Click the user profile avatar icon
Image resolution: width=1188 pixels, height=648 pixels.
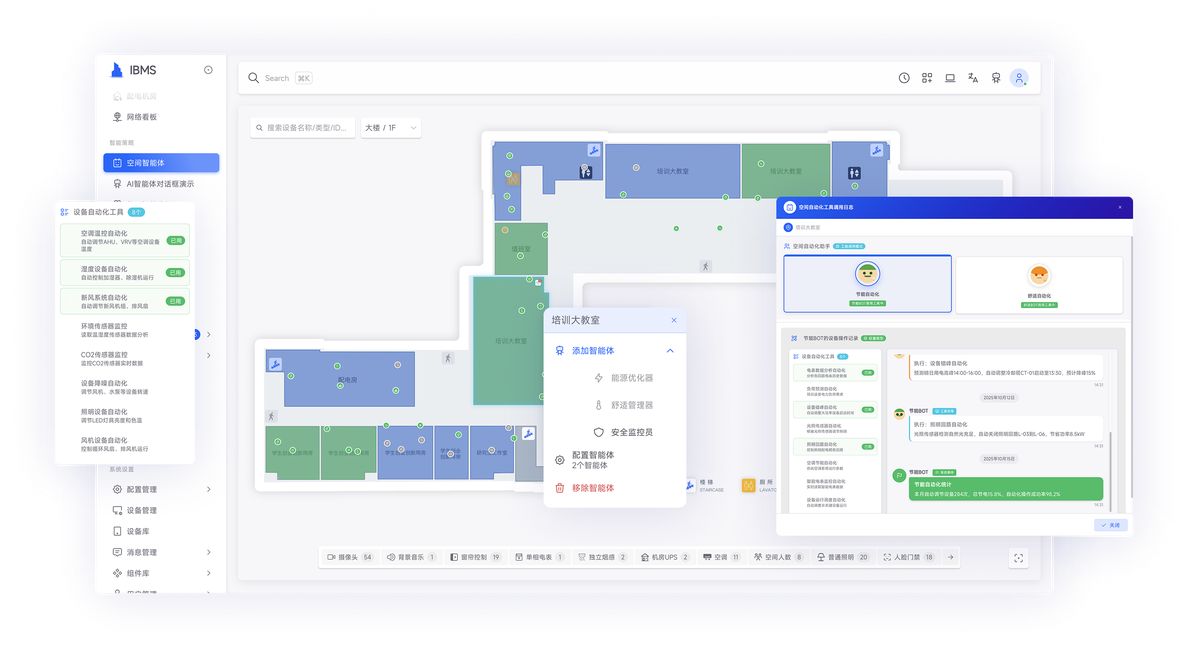pyautogui.click(x=1018, y=78)
